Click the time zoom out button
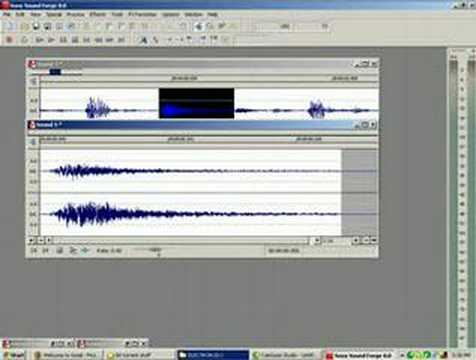The width and height of the screenshot is (476, 360). pos(365,240)
